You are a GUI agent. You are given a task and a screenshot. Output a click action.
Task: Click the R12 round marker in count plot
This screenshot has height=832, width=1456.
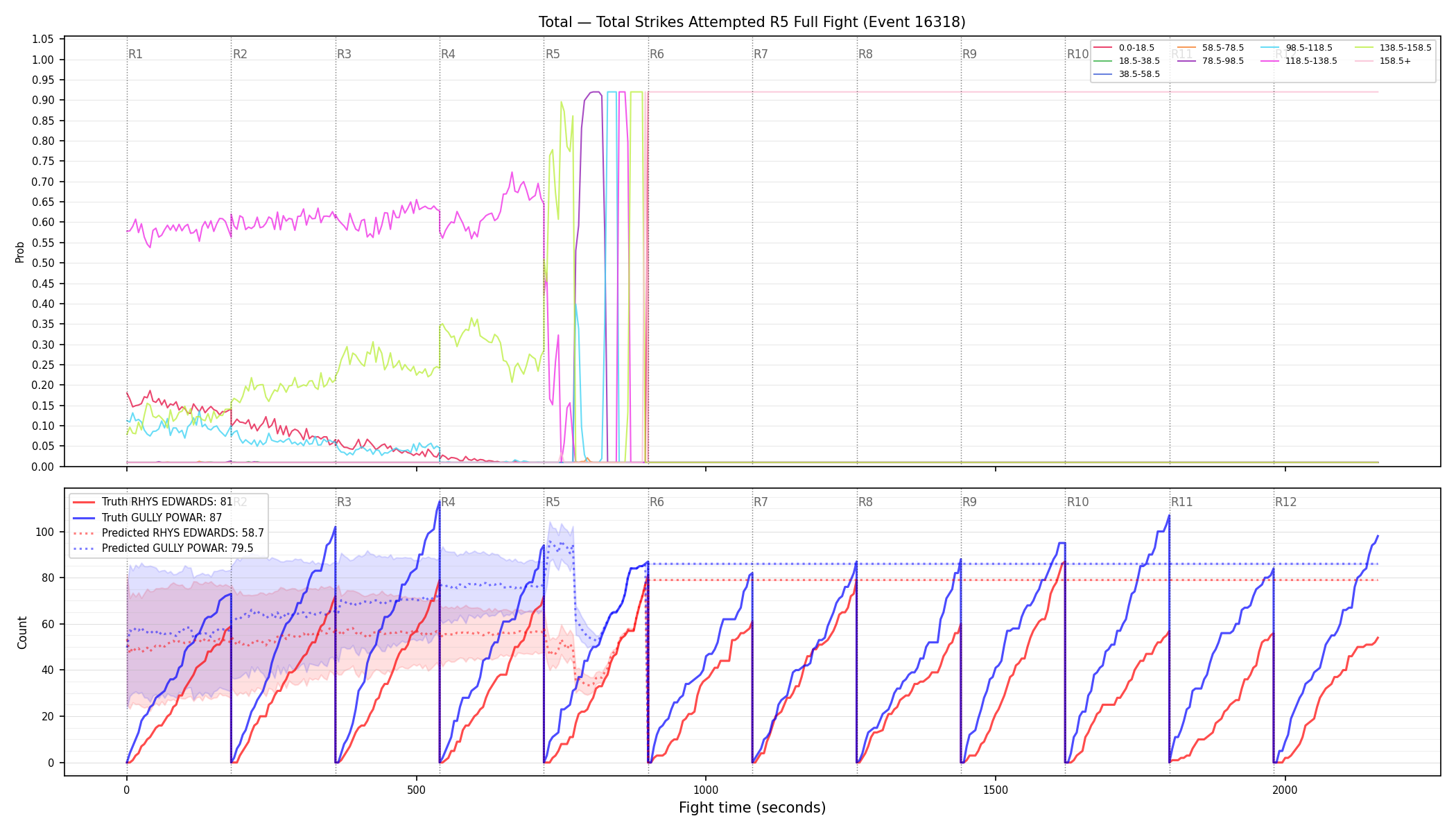pos(1286,502)
